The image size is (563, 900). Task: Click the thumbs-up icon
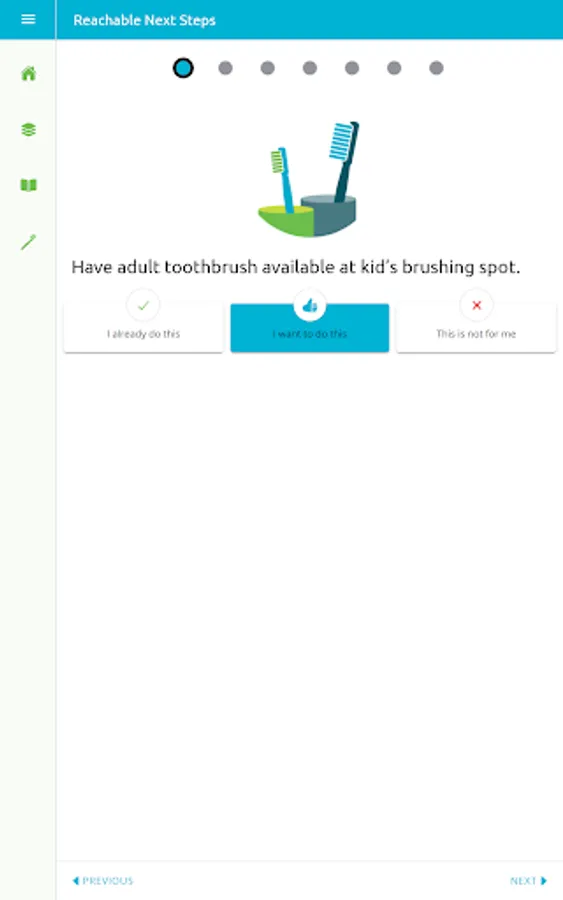(x=310, y=305)
